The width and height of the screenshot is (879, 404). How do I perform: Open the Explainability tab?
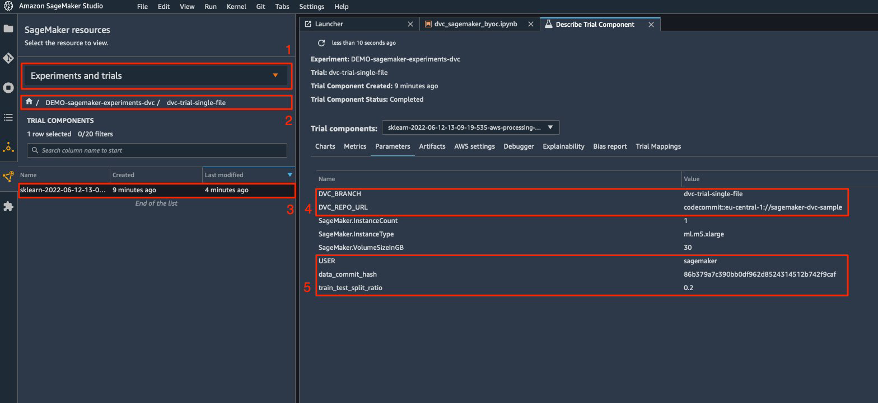coord(563,146)
